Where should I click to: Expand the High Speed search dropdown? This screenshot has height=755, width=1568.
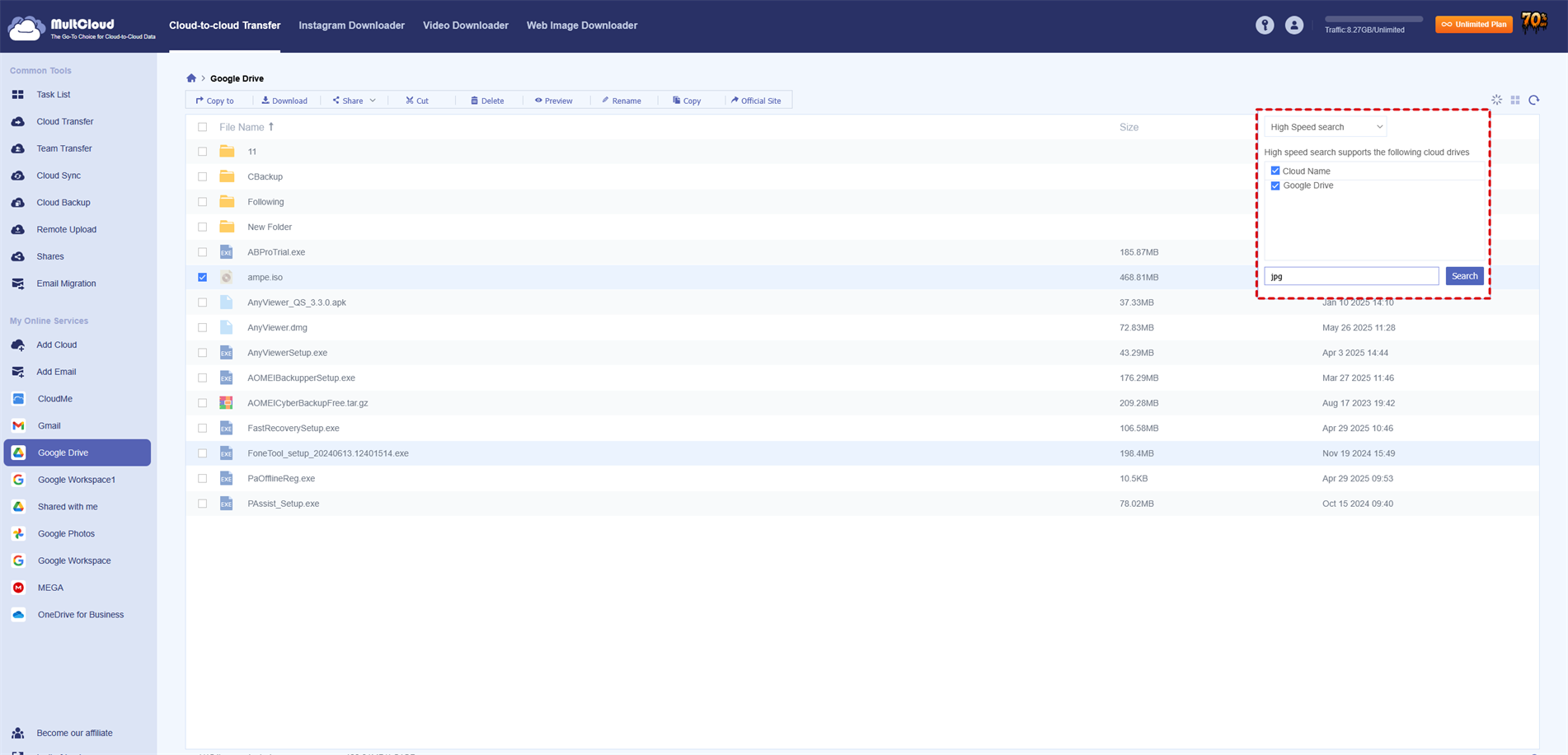click(1326, 127)
